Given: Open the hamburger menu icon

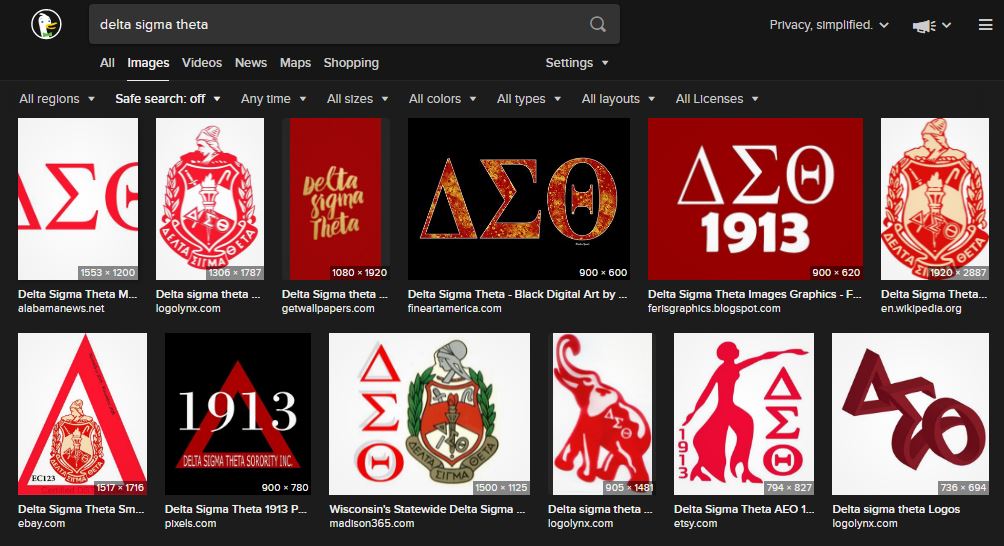Looking at the screenshot, I should (x=985, y=25).
